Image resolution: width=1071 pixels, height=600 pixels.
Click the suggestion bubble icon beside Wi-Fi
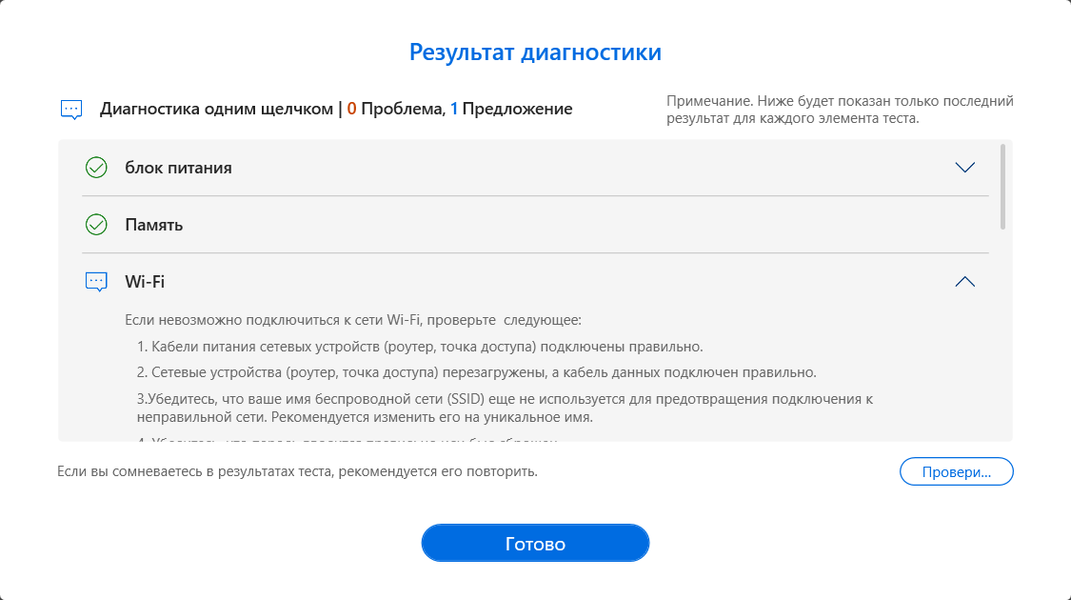[96, 282]
